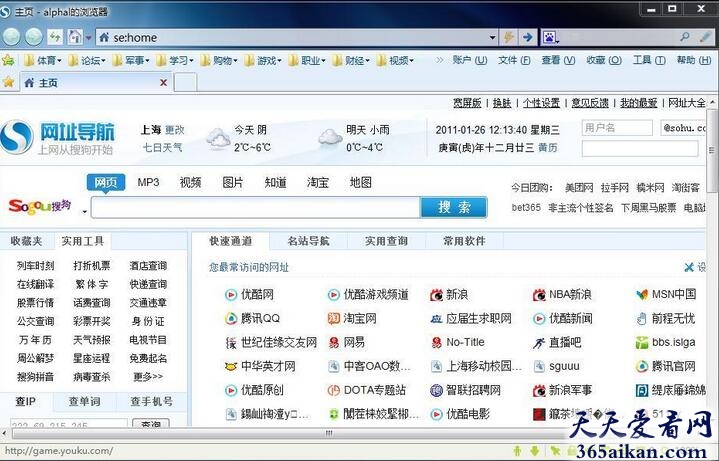The image size is (719, 461).
Task: Click the pencil icon in the top right
Action: pyautogui.click(x=705, y=37)
